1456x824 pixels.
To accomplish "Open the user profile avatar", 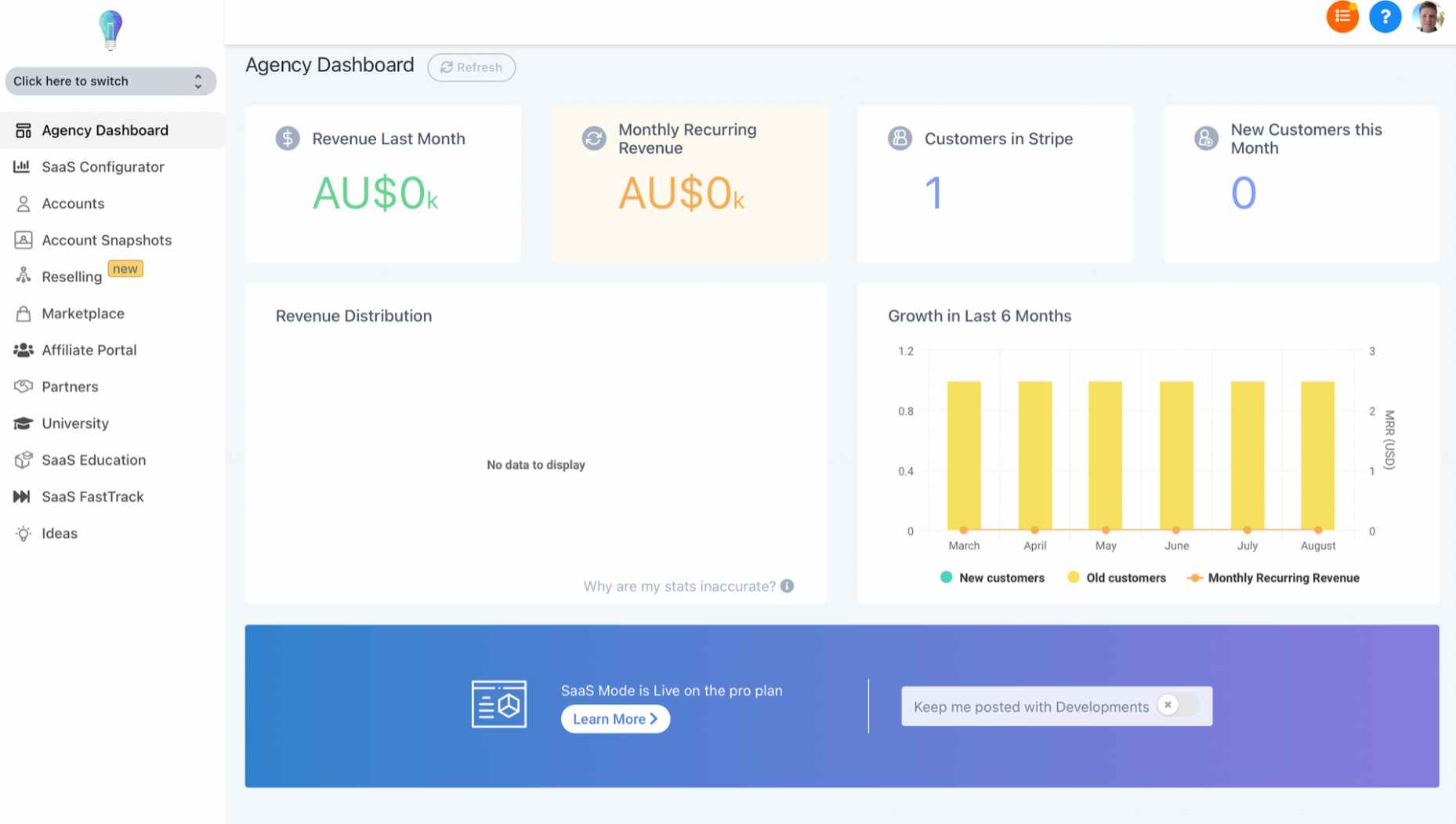I will tap(1427, 16).
